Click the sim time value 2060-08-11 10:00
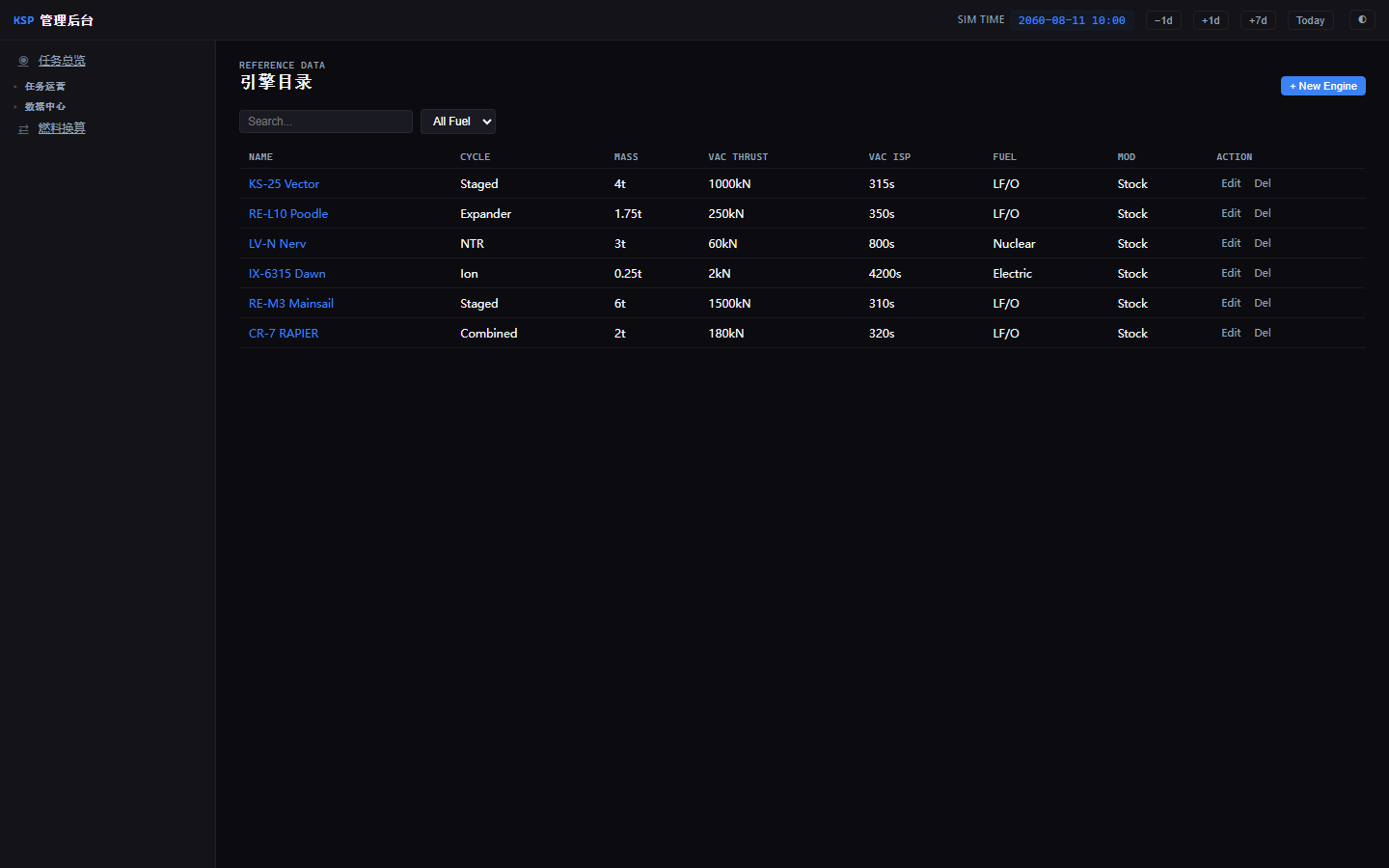This screenshot has width=1389, height=868. click(x=1072, y=20)
